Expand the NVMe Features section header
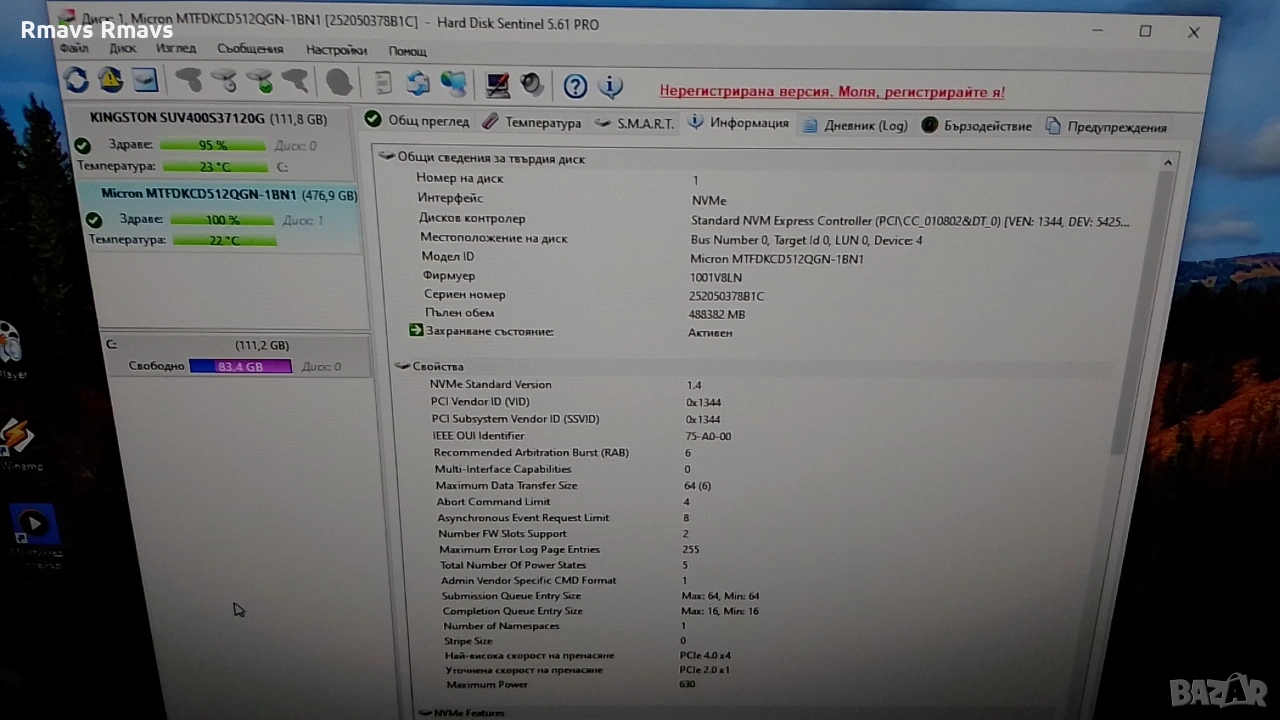This screenshot has height=720, width=1280. (425, 712)
